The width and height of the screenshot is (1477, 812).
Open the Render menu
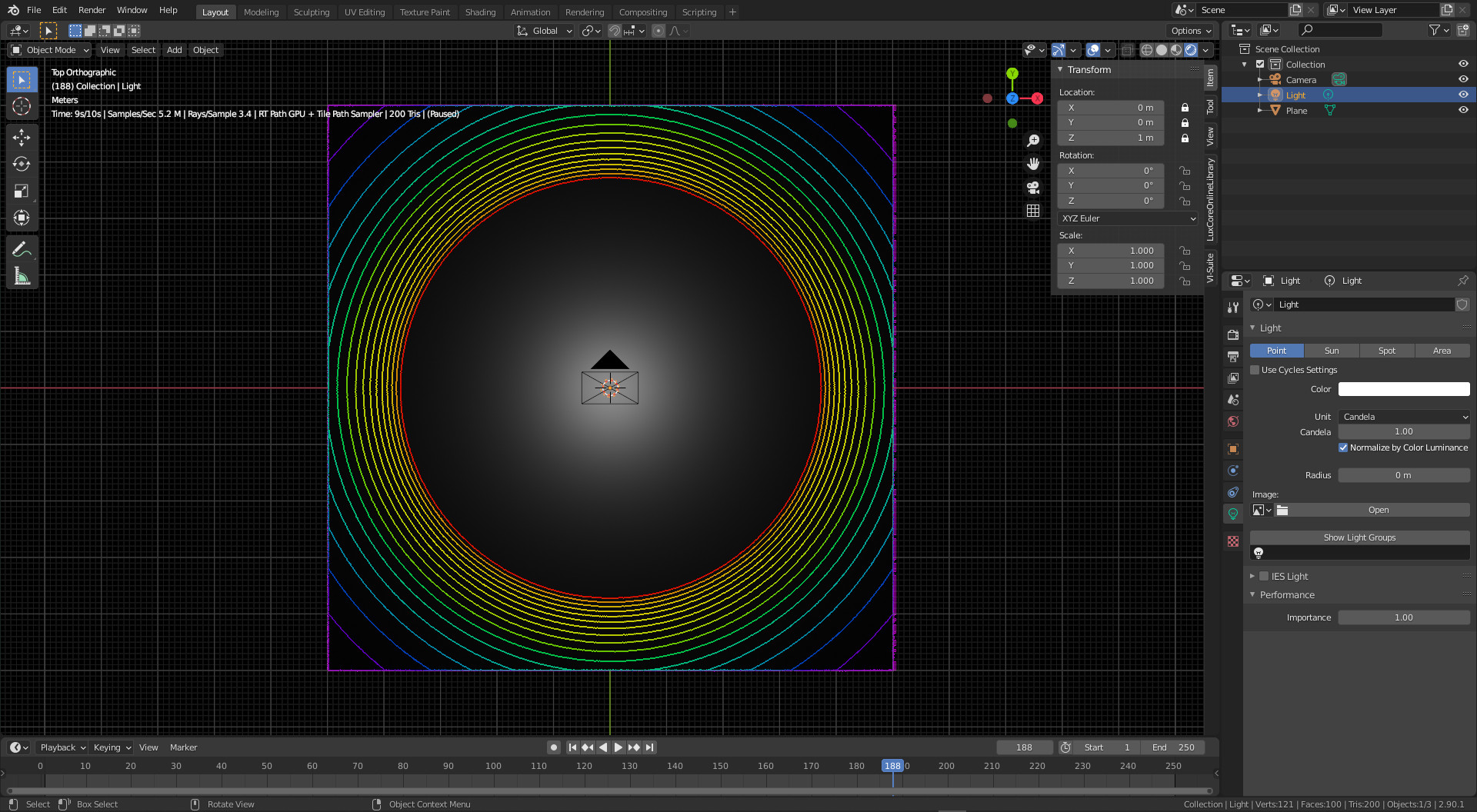coord(92,10)
